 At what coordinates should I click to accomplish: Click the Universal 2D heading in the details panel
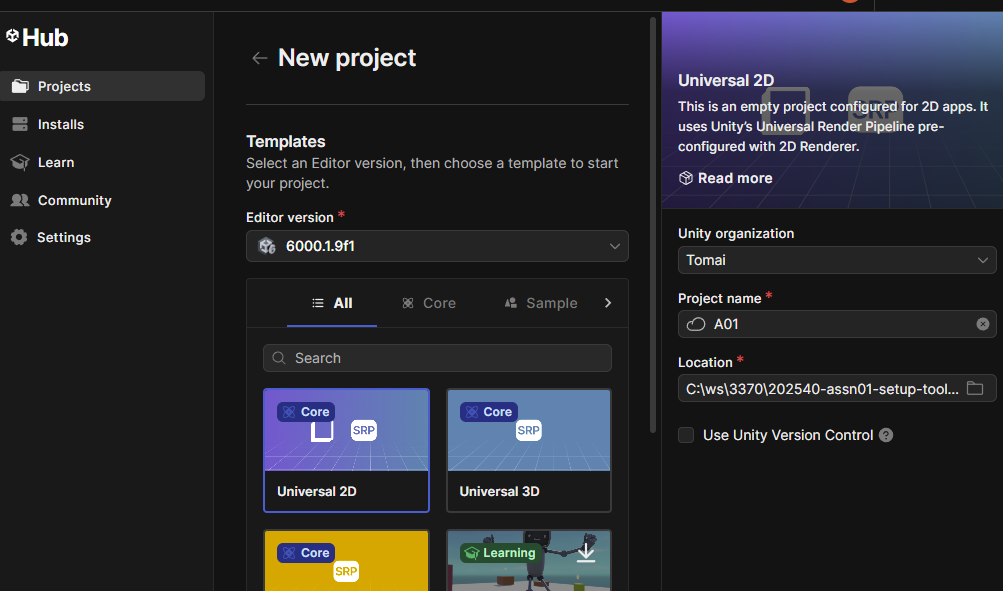(x=726, y=81)
